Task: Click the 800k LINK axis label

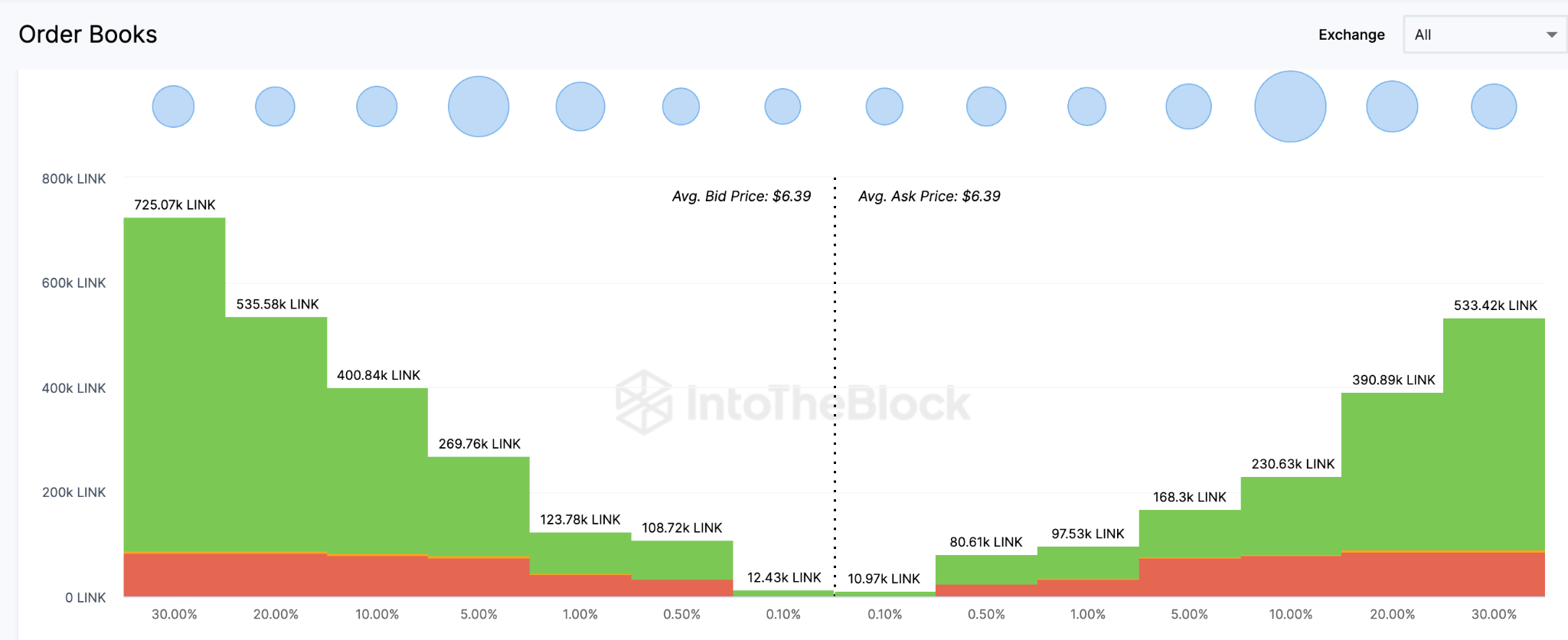Action: [73, 178]
